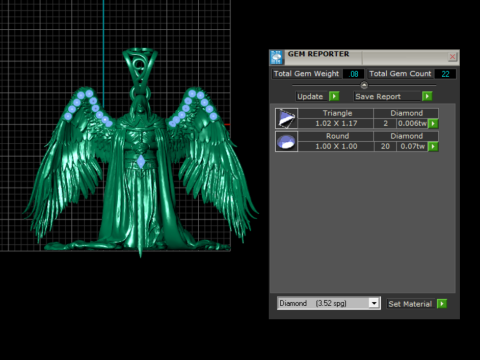
Task: Click green arrow next to Set Material
Action: pyautogui.click(x=442, y=304)
